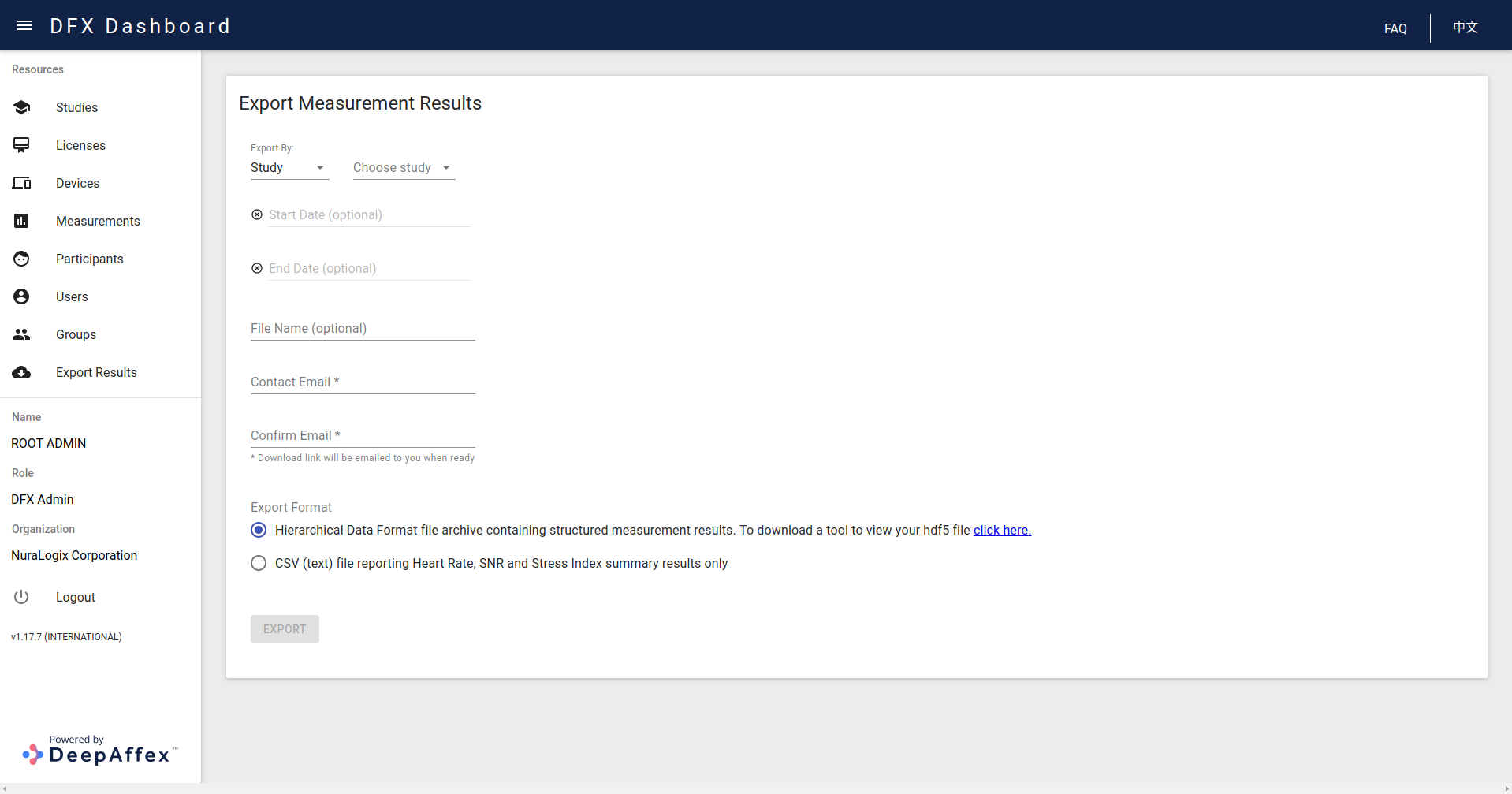Click the 'DFX Admin' role text

click(x=43, y=499)
